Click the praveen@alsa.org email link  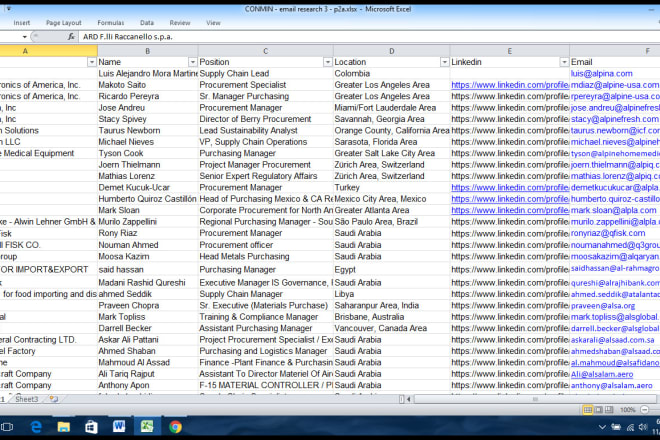tap(602, 306)
